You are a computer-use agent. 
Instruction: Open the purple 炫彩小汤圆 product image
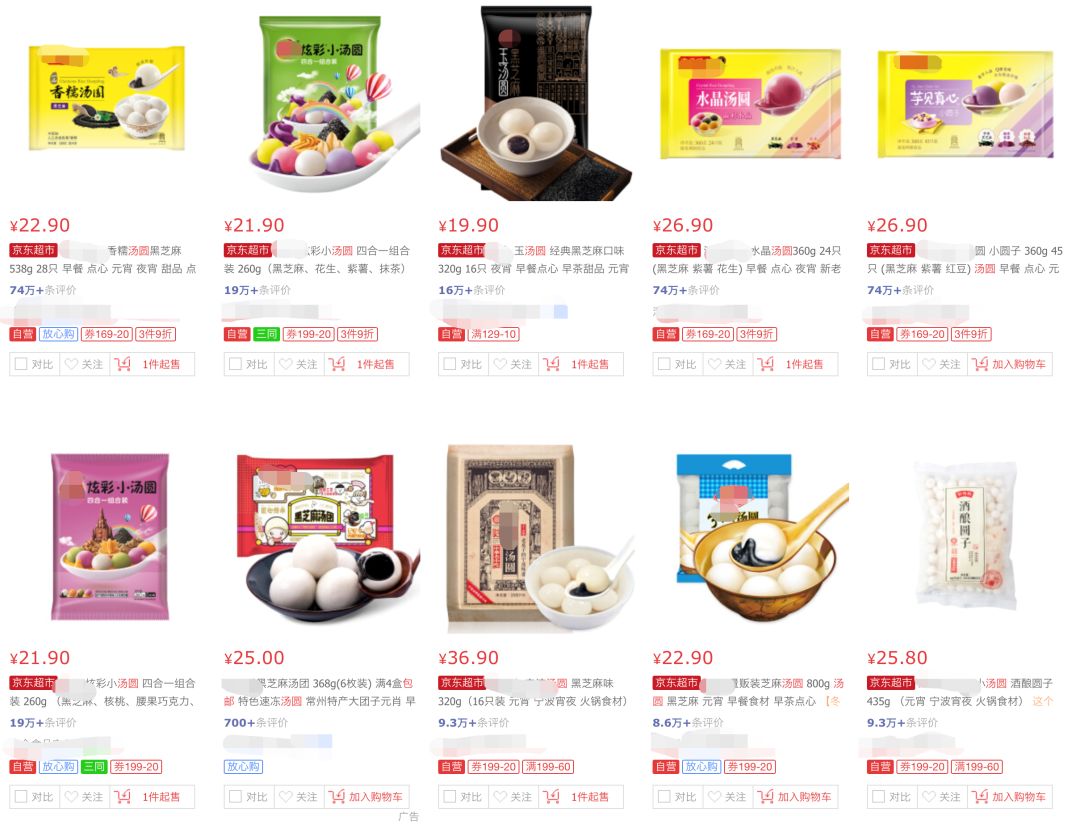tap(110, 537)
